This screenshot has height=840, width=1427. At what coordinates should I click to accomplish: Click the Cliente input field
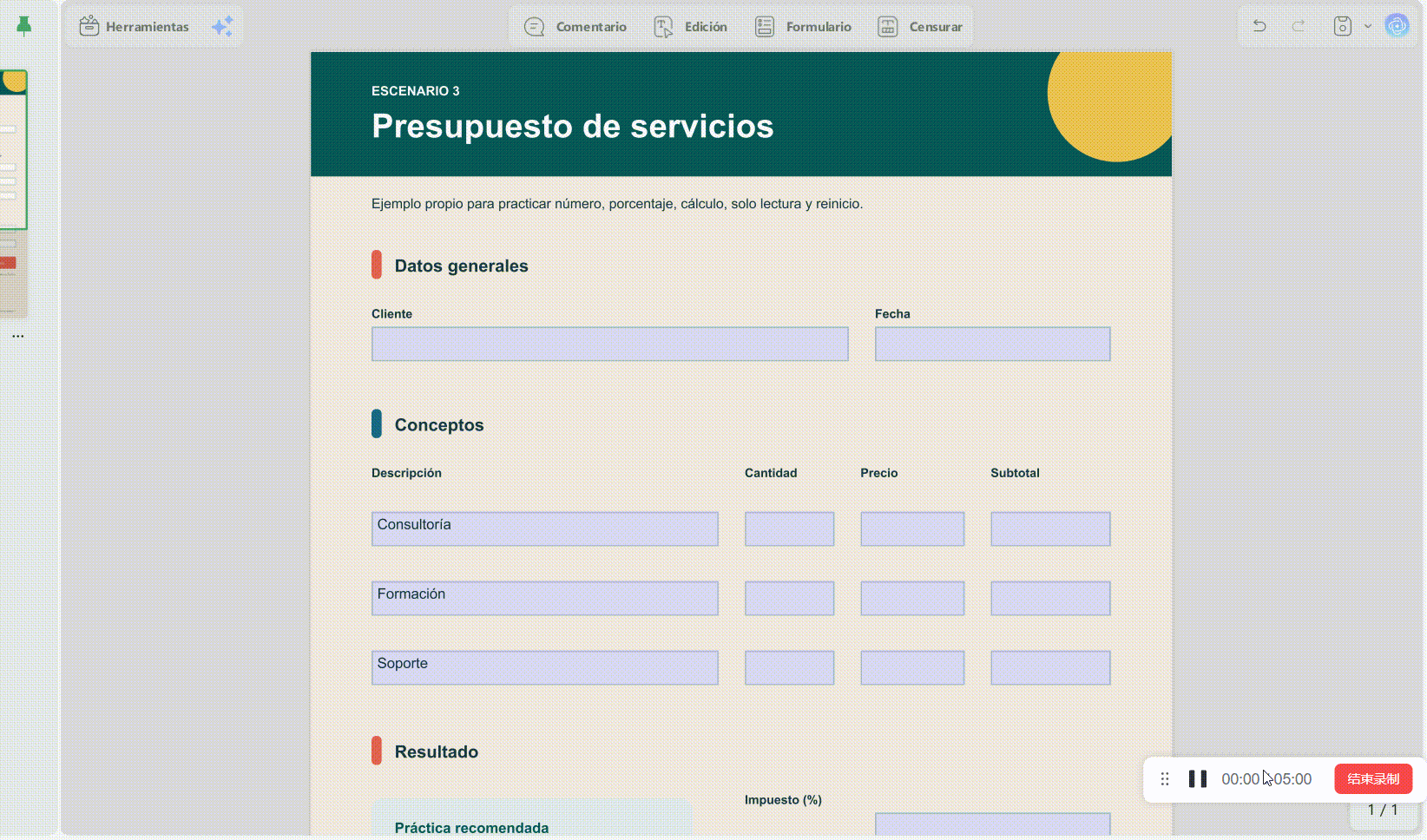coord(610,344)
